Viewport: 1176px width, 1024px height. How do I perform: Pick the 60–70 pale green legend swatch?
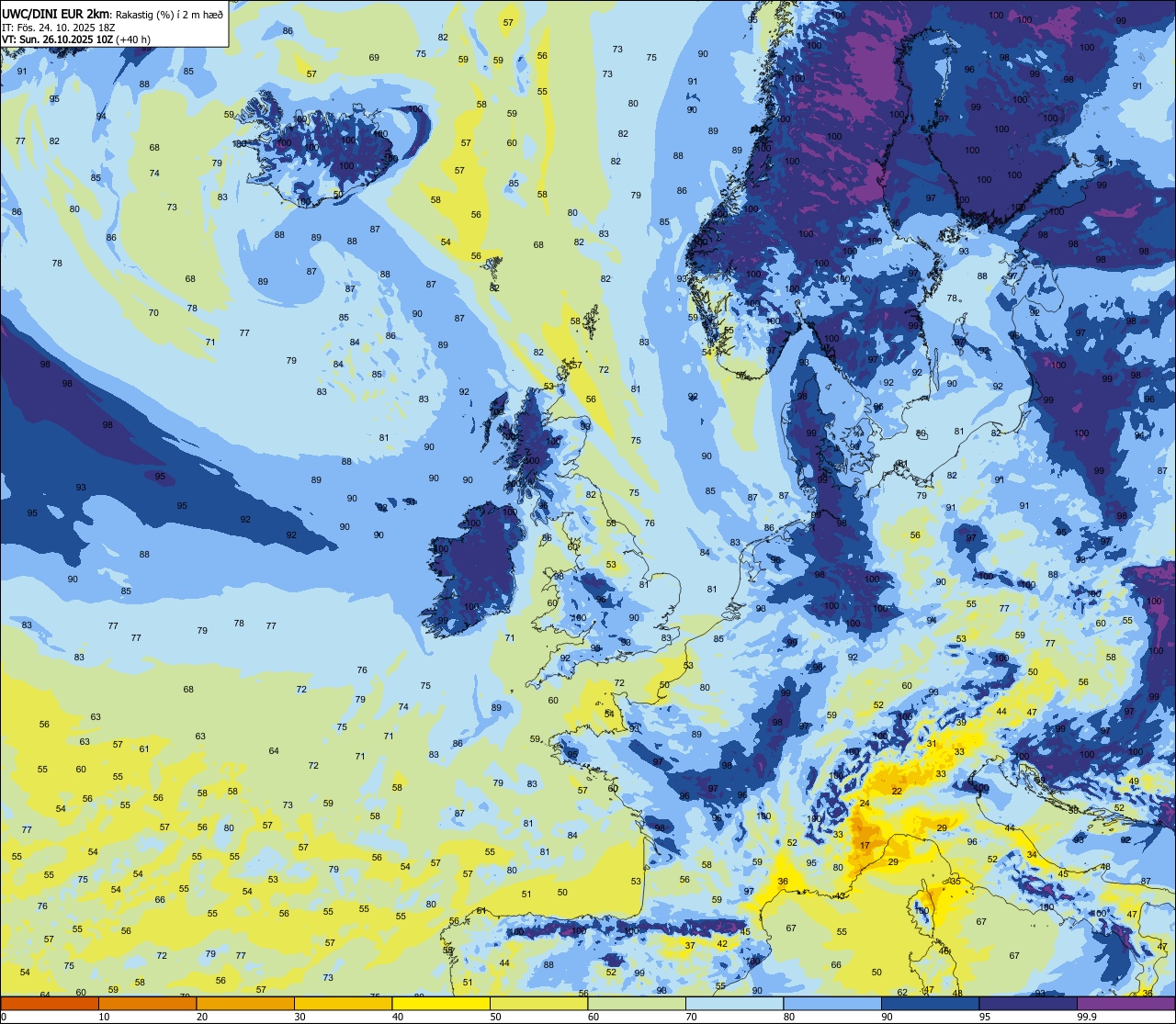pos(637,1004)
